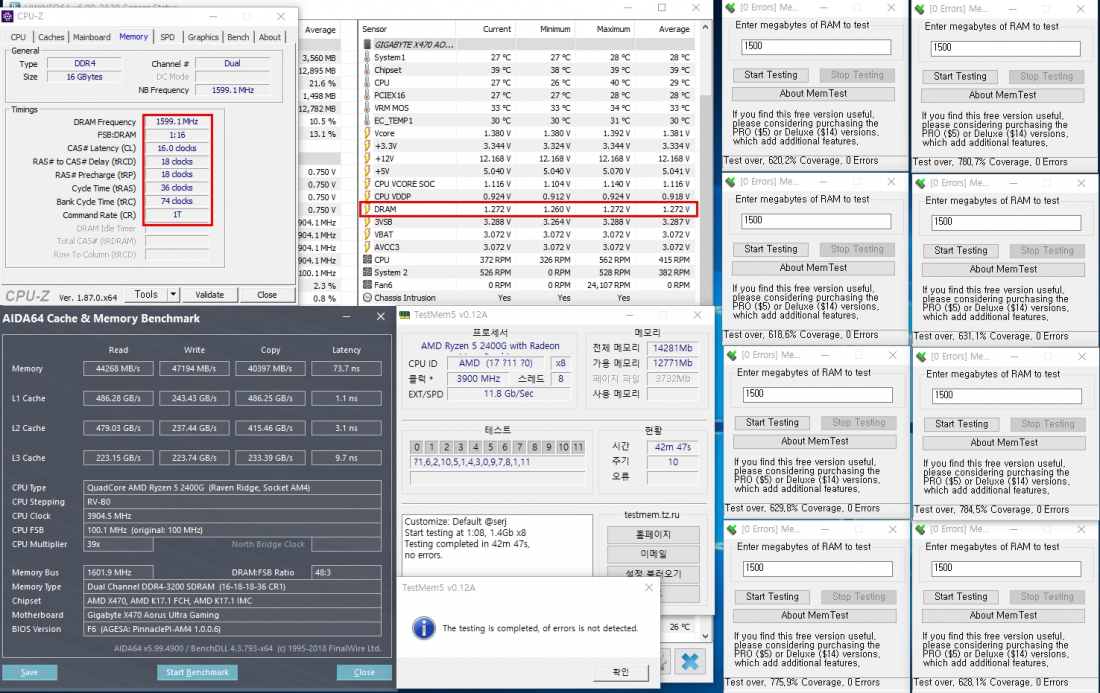Click the thermometer icon beside PCIEX16
The image size is (1100, 693).
[367, 95]
